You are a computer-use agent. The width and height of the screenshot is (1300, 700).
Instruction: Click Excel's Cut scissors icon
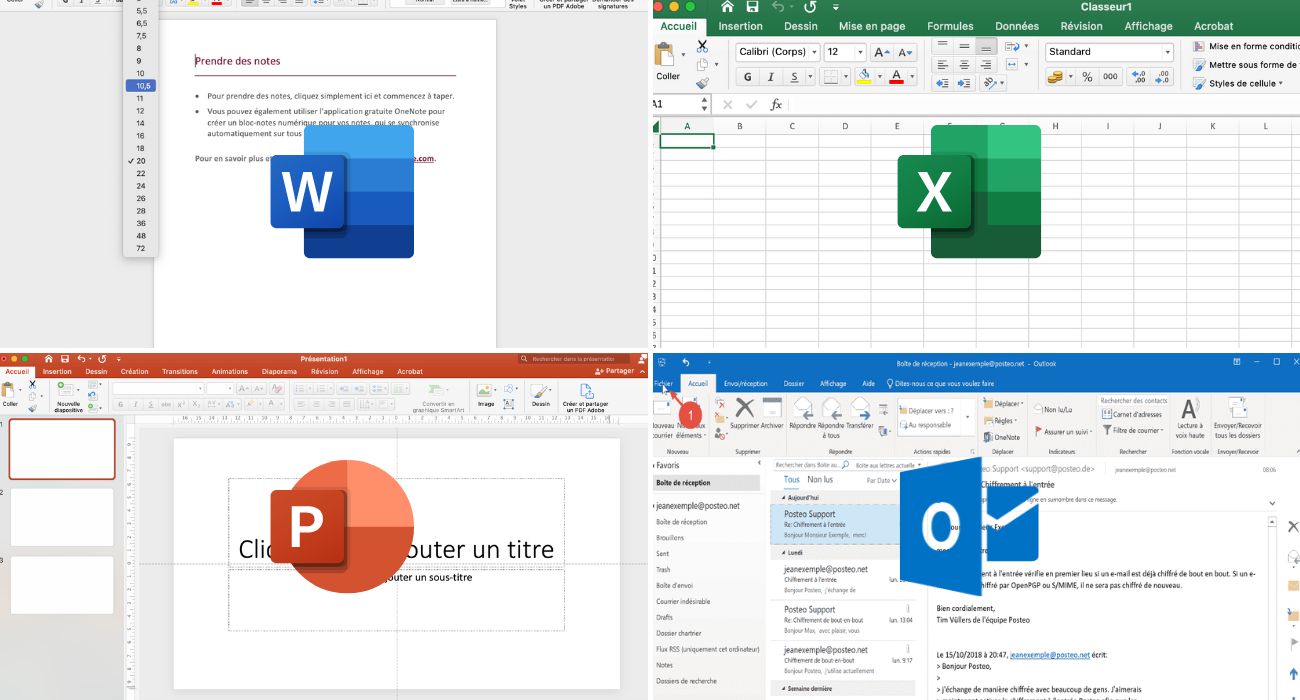pyautogui.click(x=702, y=45)
